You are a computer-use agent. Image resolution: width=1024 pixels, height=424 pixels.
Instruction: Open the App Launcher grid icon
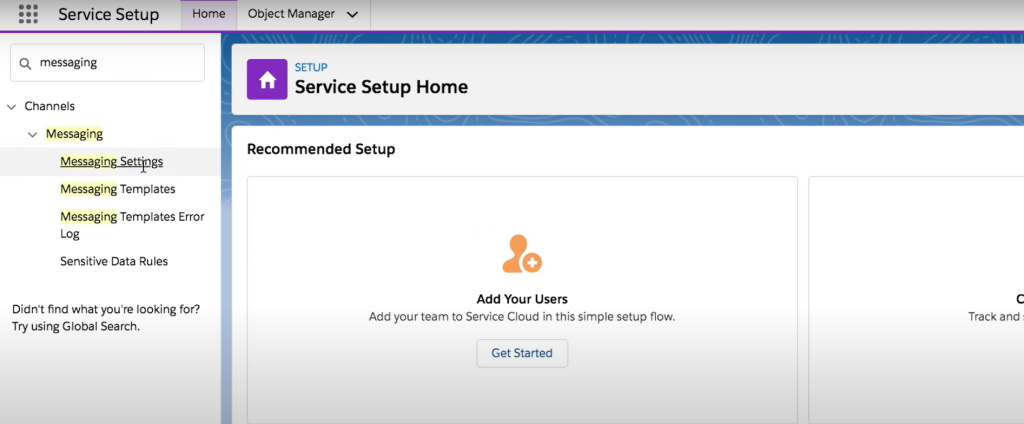pyautogui.click(x=28, y=14)
